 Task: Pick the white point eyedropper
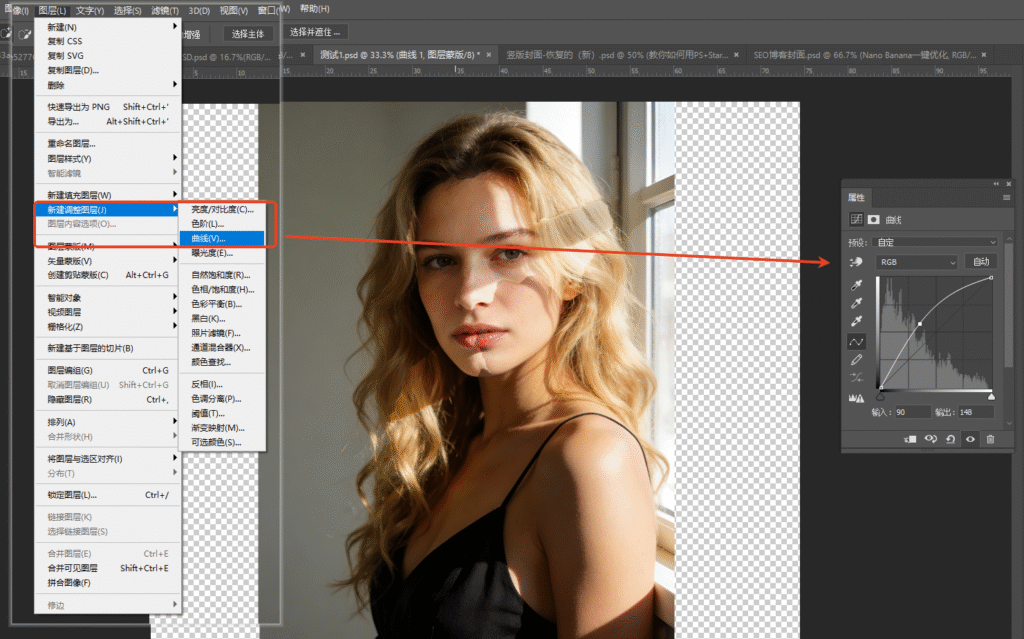coord(856,322)
